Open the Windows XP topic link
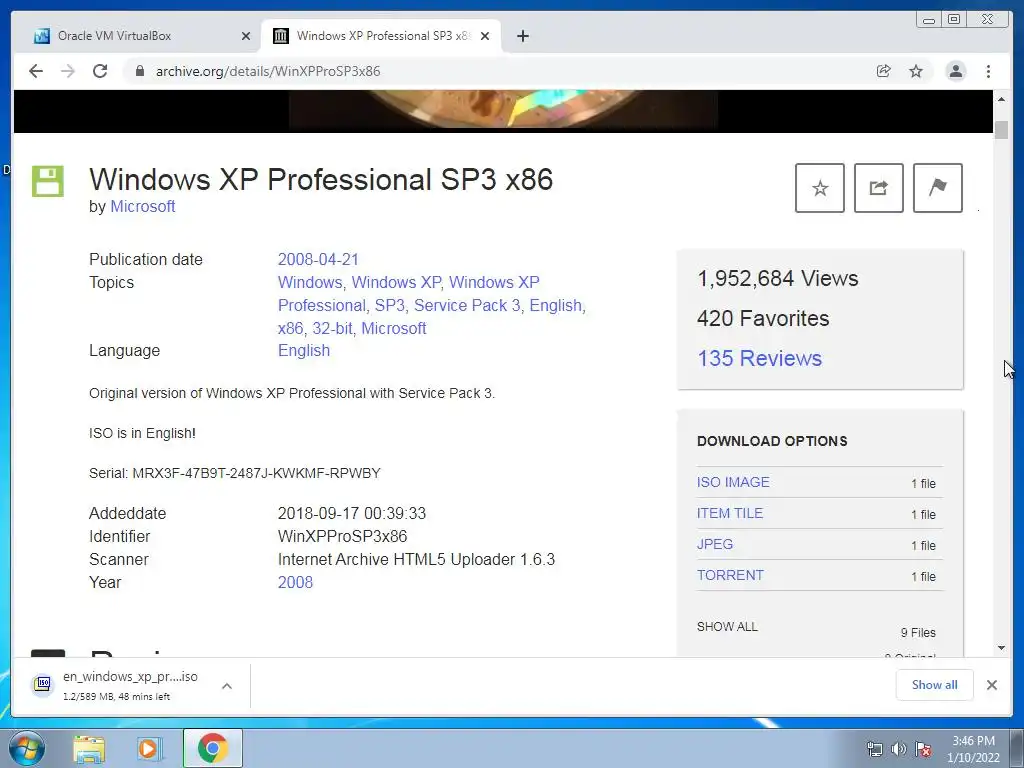The width and height of the screenshot is (1024, 768). click(x=396, y=282)
